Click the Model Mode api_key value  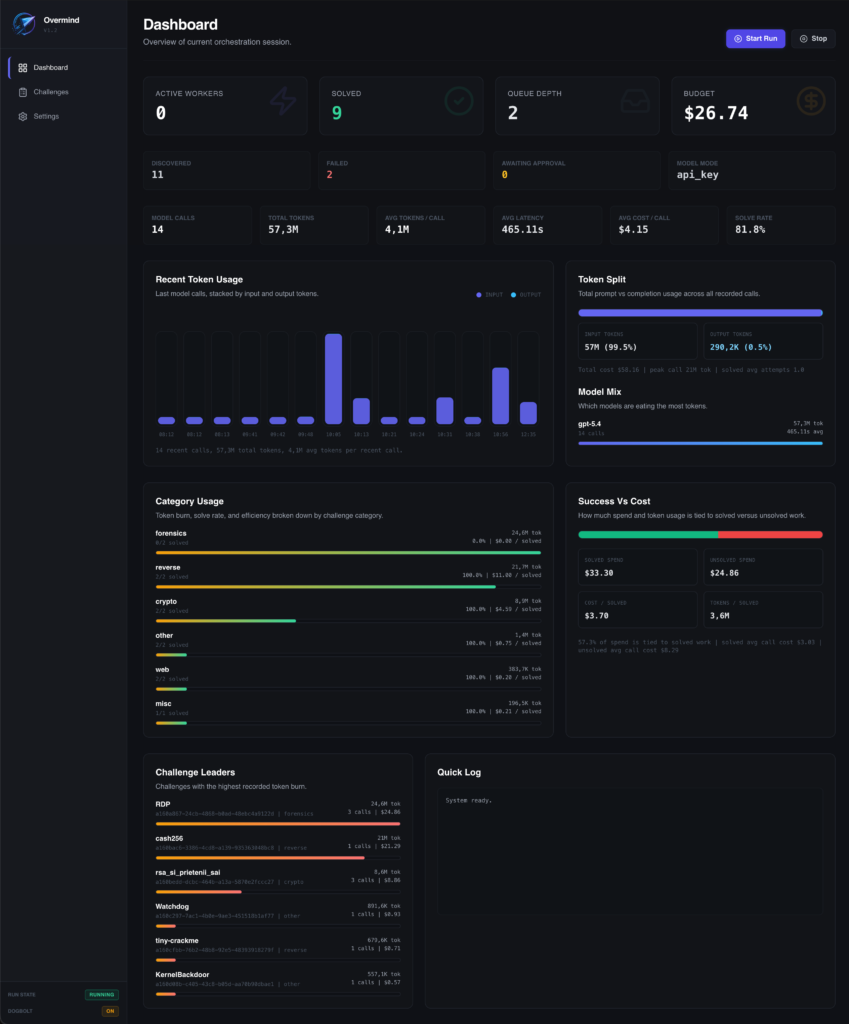[x=697, y=174]
